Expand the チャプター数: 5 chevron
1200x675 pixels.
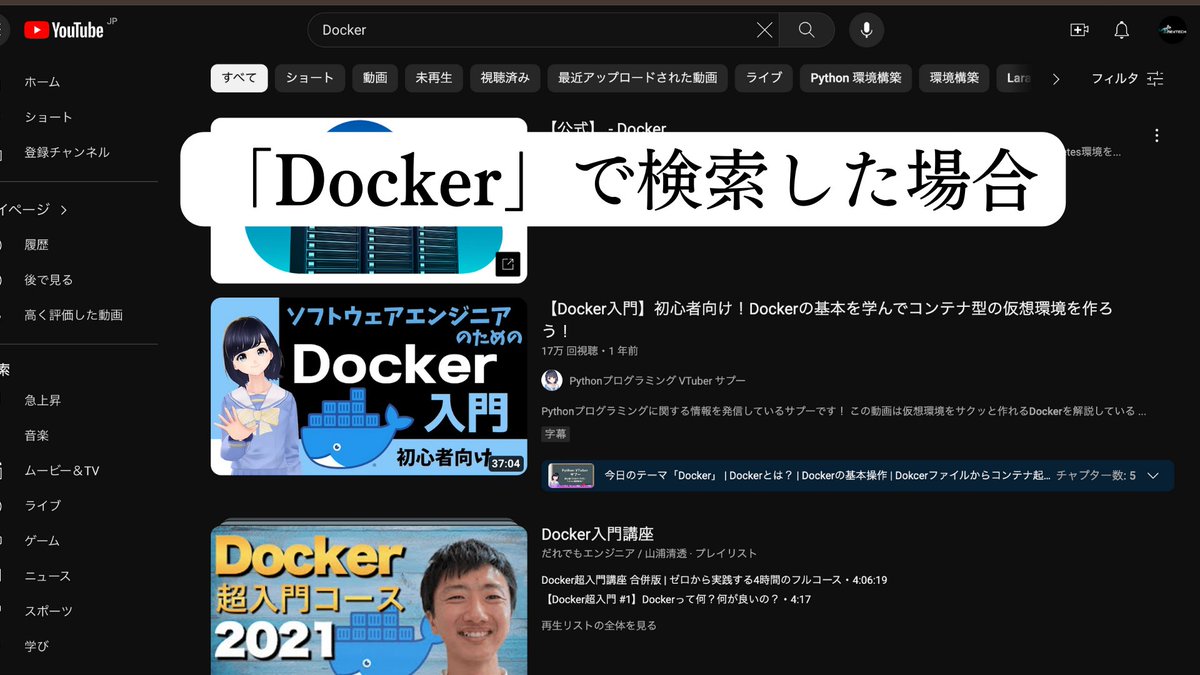pos(1153,476)
